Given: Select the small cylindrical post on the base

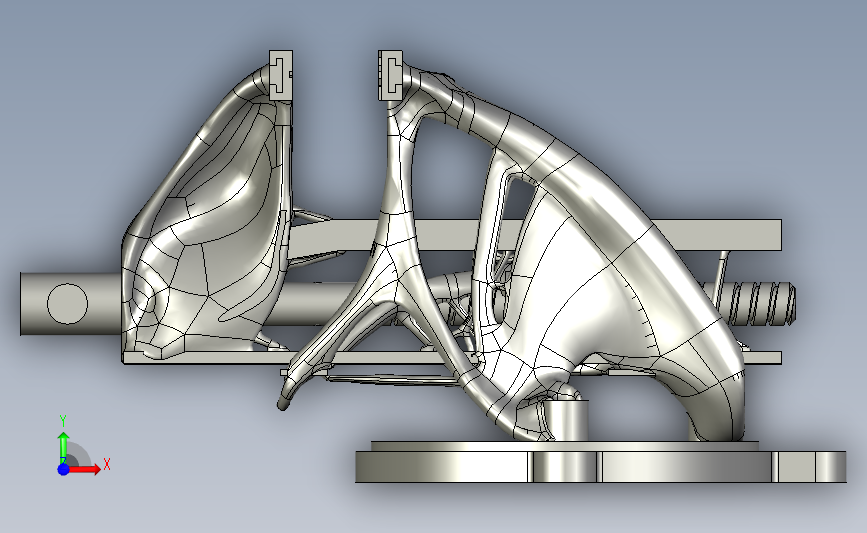Looking at the screenshot, I should 566,420.
